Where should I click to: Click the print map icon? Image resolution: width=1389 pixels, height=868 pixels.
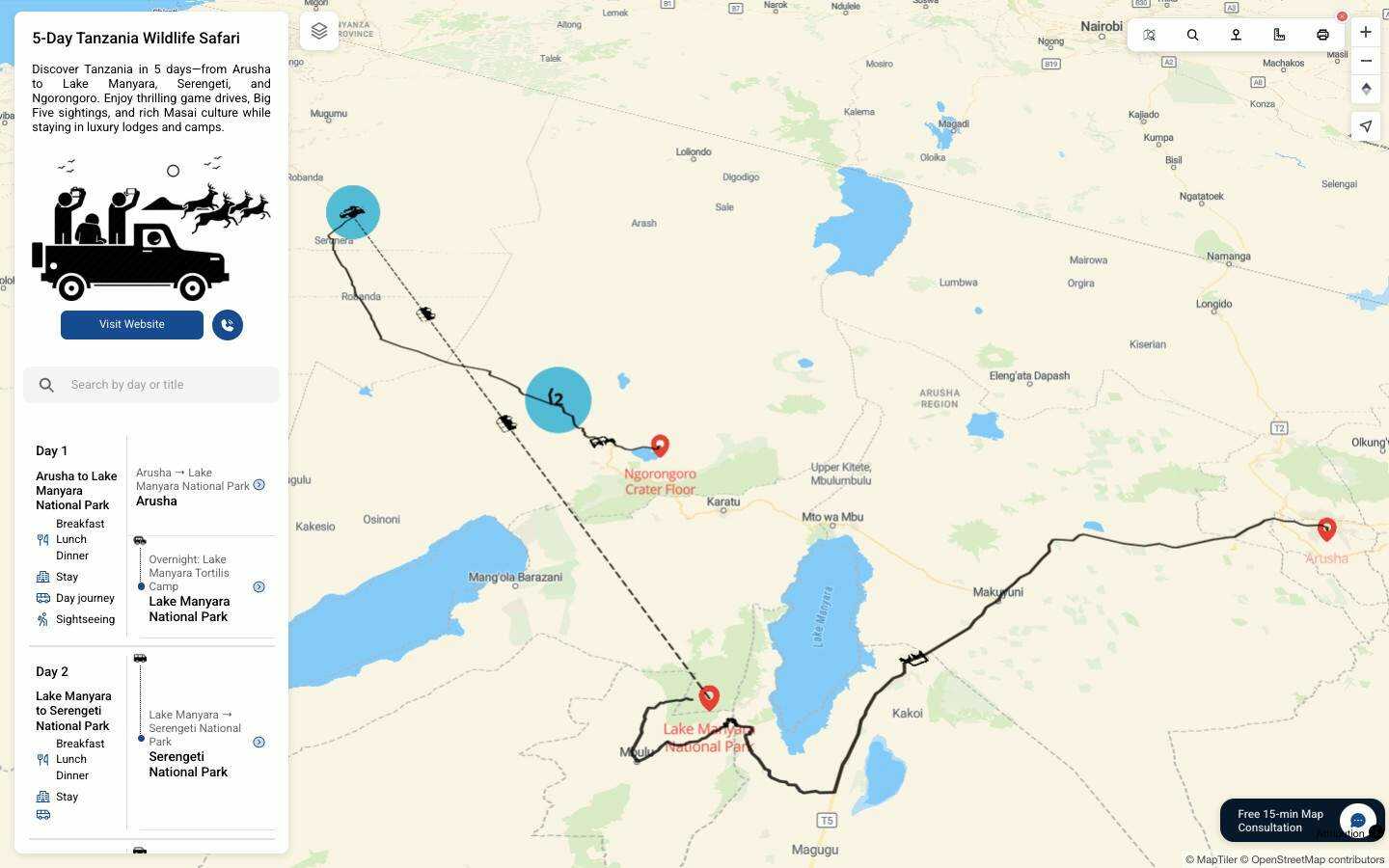click(1322, 35)
